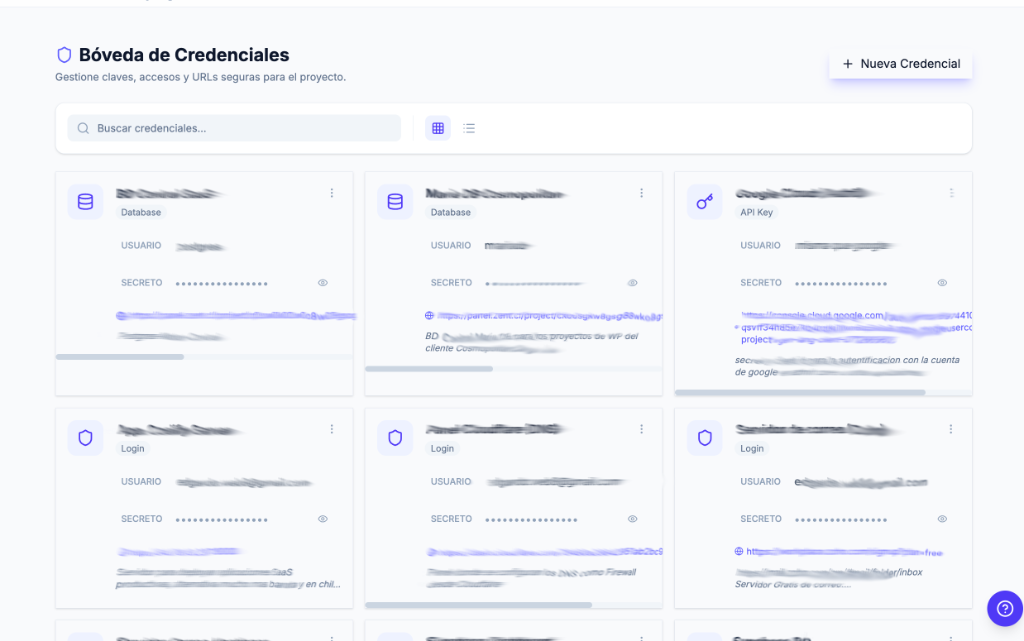1024x641 pixels.
Task: Click the username starting with 'e' on Login card
Action: click(861, 482)
